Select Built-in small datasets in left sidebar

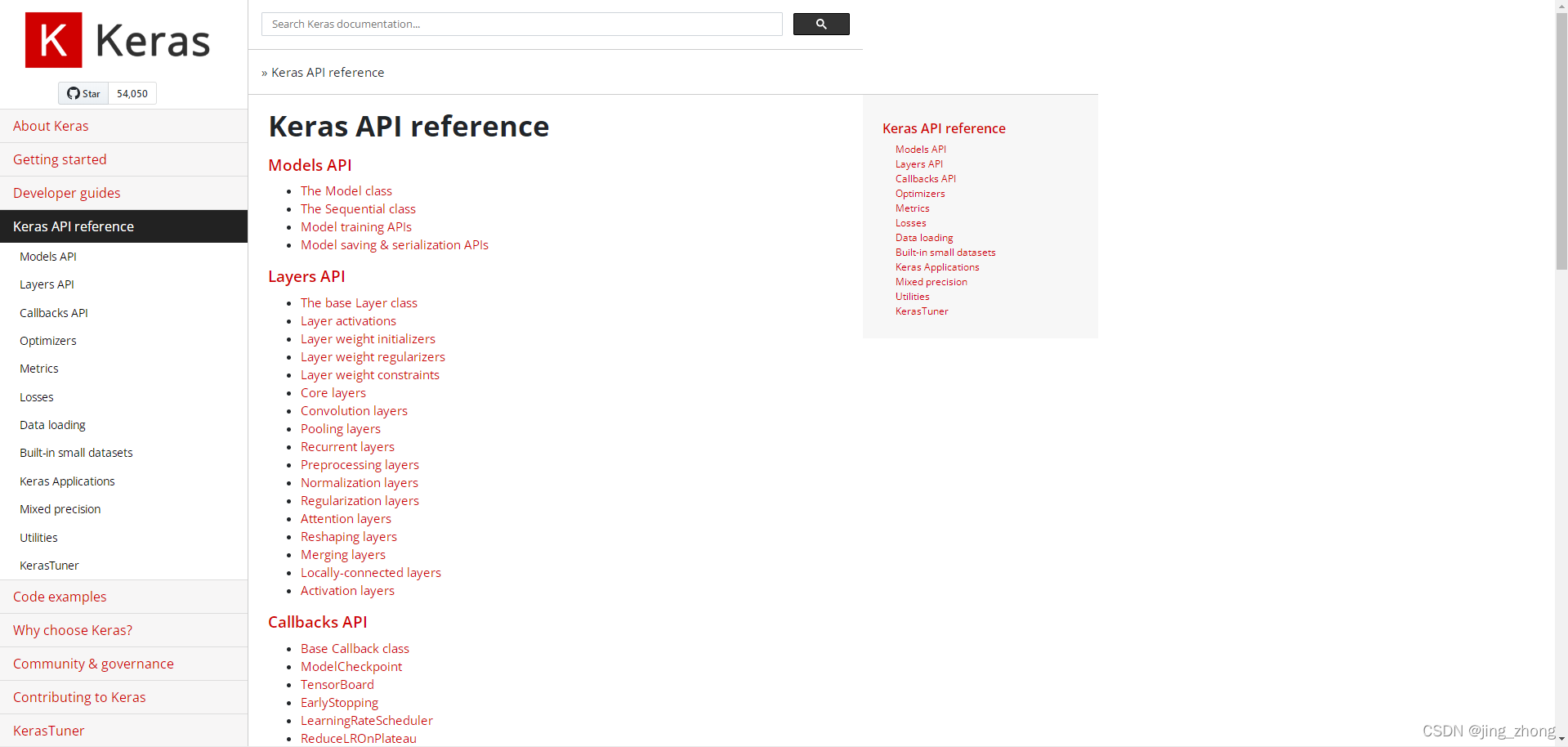point(76,453)
